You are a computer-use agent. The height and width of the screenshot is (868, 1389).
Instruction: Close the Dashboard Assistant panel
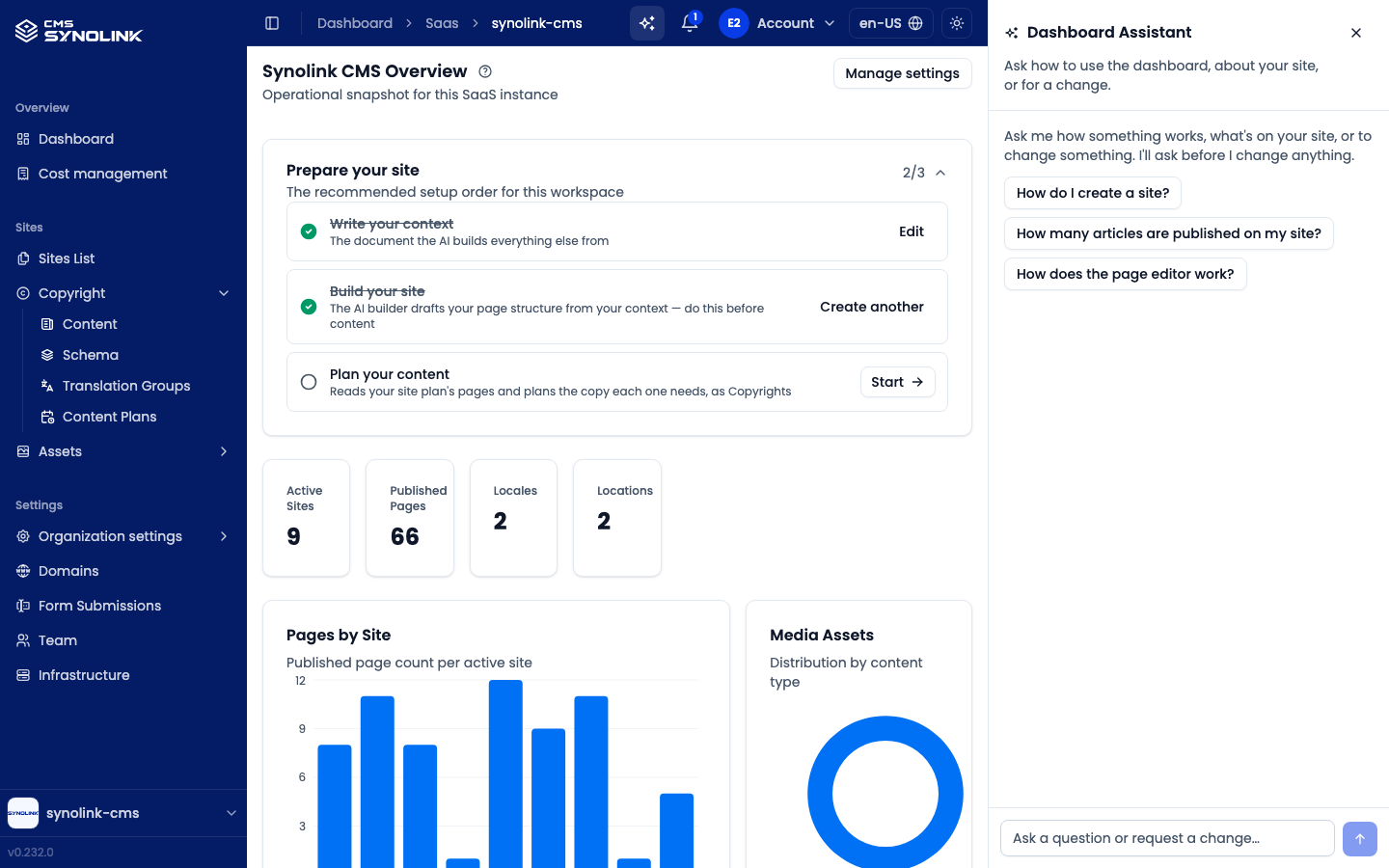pyautogui.click(x=1356, y=33)
